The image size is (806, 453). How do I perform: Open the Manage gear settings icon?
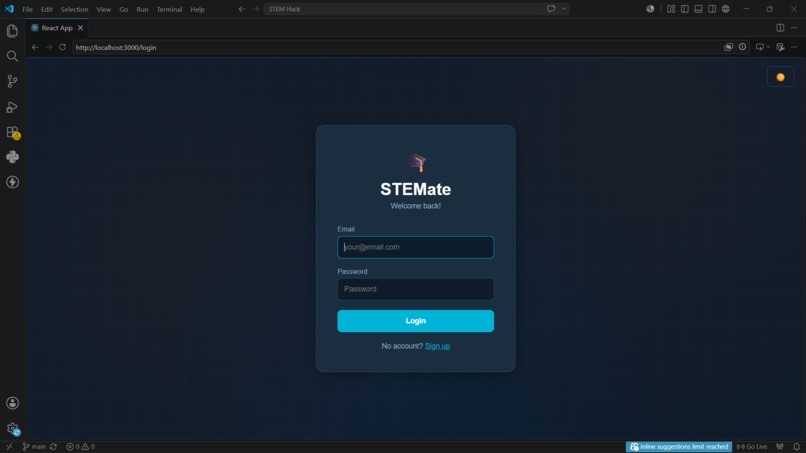pyautogui.click(x=12, y=428)
